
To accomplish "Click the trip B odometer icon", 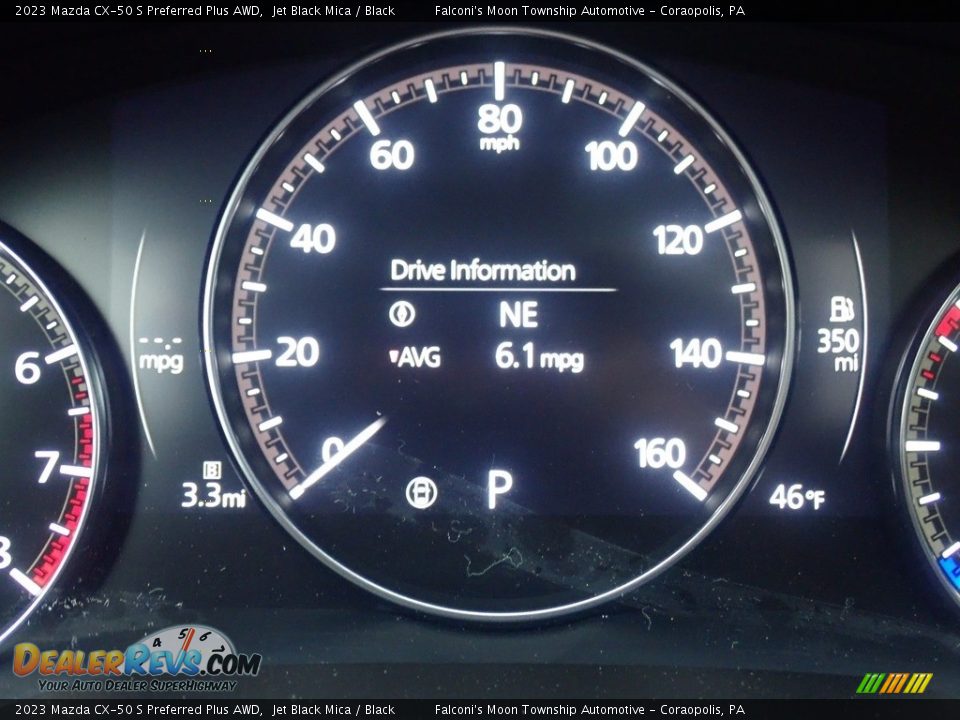I will [x=212, y=470].
